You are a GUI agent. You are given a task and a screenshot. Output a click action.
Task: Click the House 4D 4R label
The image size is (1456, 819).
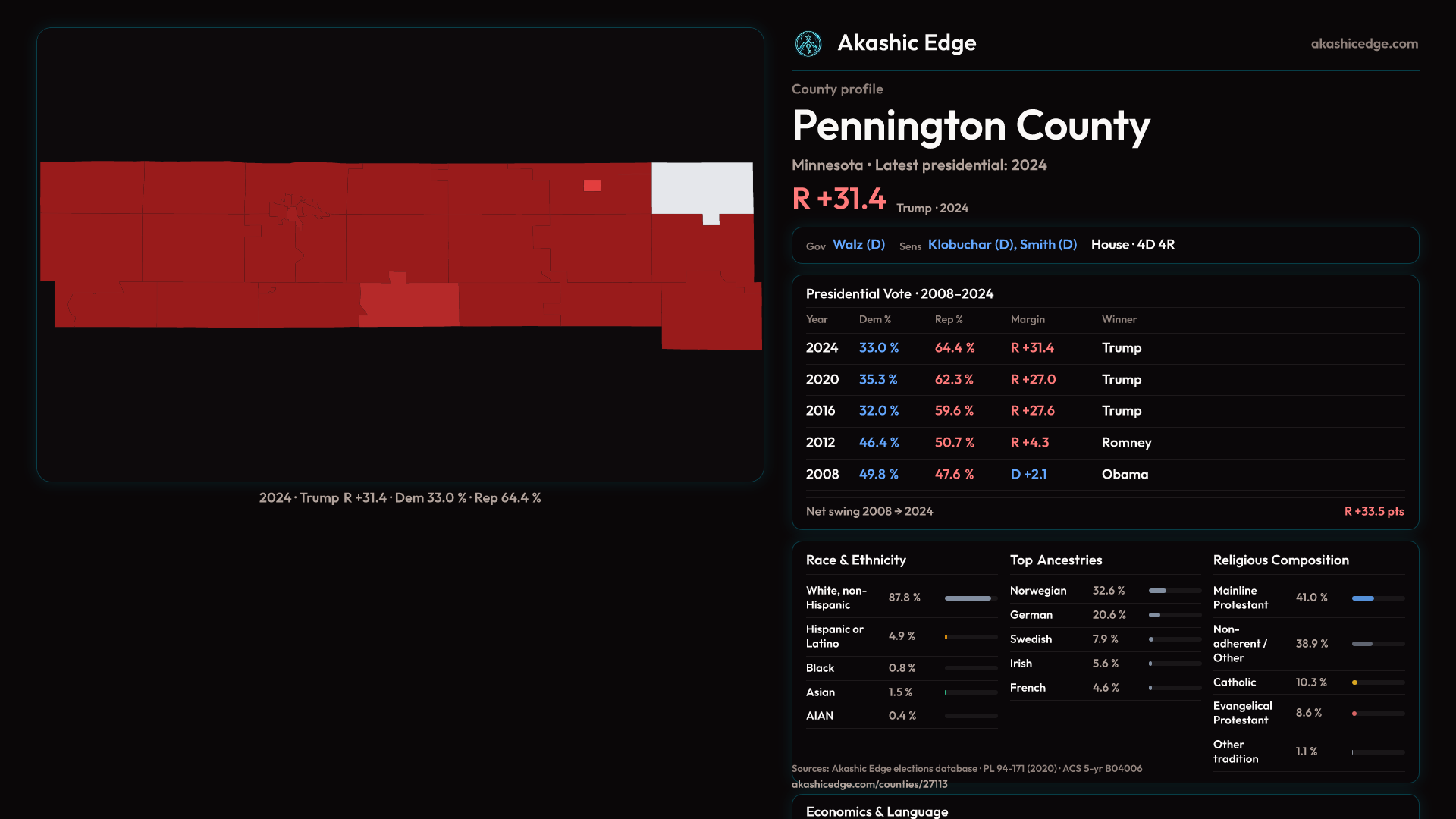tap(1132, 245)
